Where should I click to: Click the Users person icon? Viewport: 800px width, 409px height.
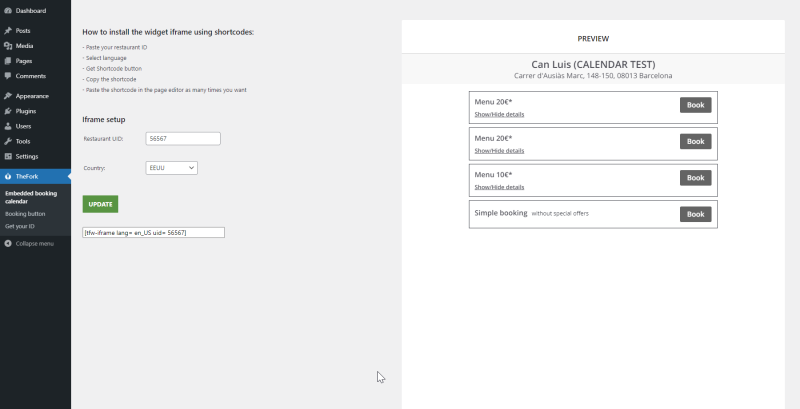pyautogui.click(x=8, y=126)
